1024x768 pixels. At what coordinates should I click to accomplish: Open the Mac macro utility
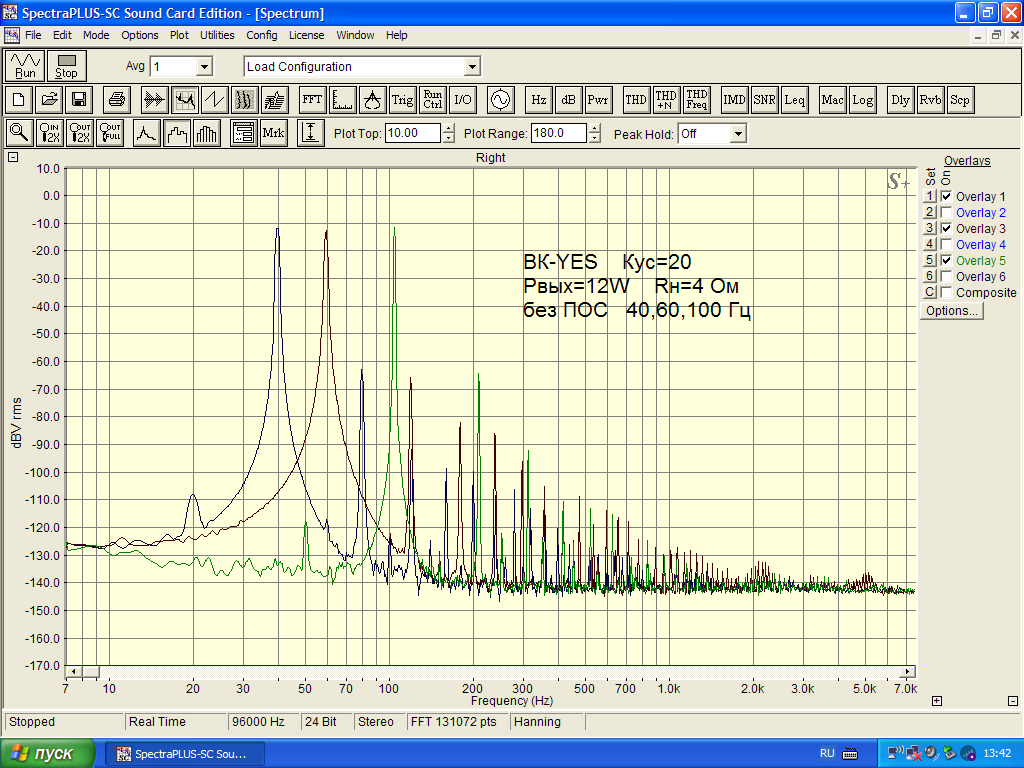[832, 100]
